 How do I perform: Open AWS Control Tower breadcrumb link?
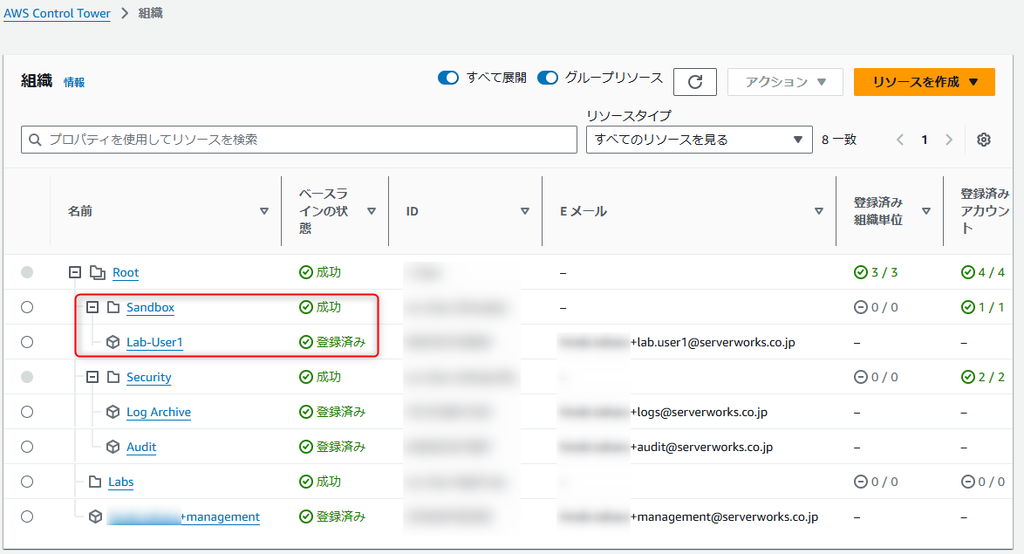(x=57, y=13)
